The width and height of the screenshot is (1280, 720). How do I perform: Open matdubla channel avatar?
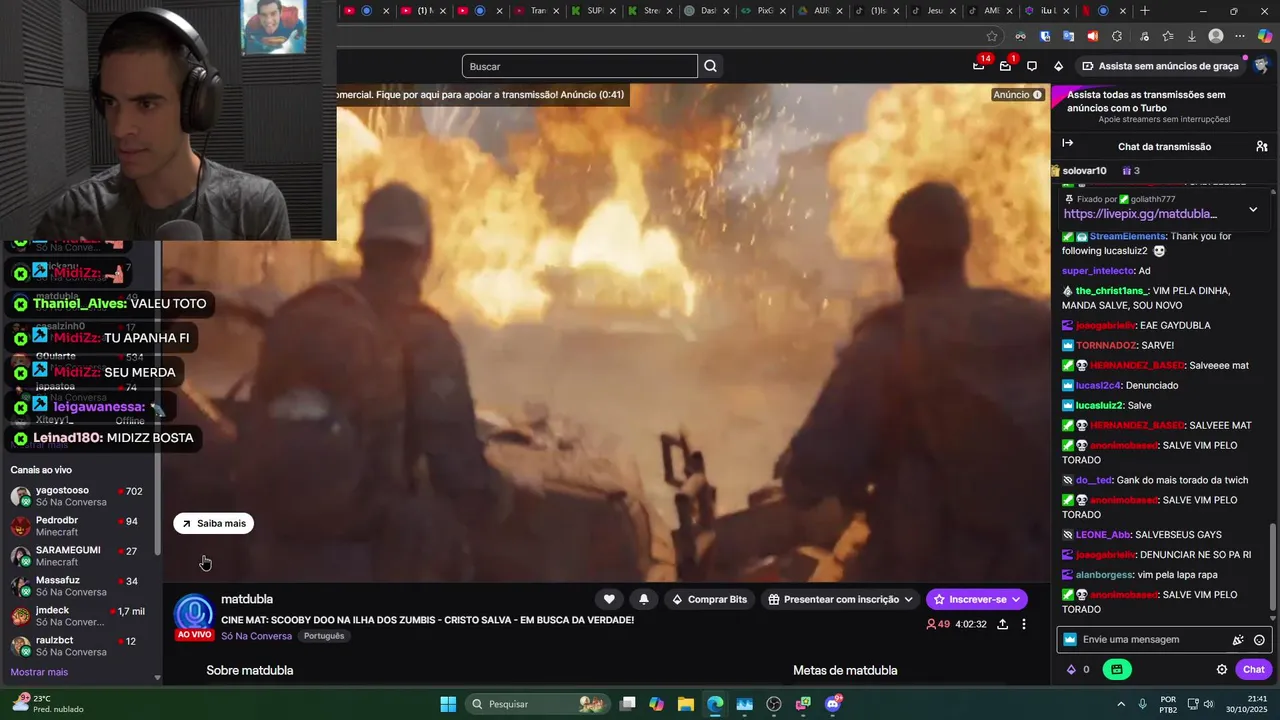point(194,614)
